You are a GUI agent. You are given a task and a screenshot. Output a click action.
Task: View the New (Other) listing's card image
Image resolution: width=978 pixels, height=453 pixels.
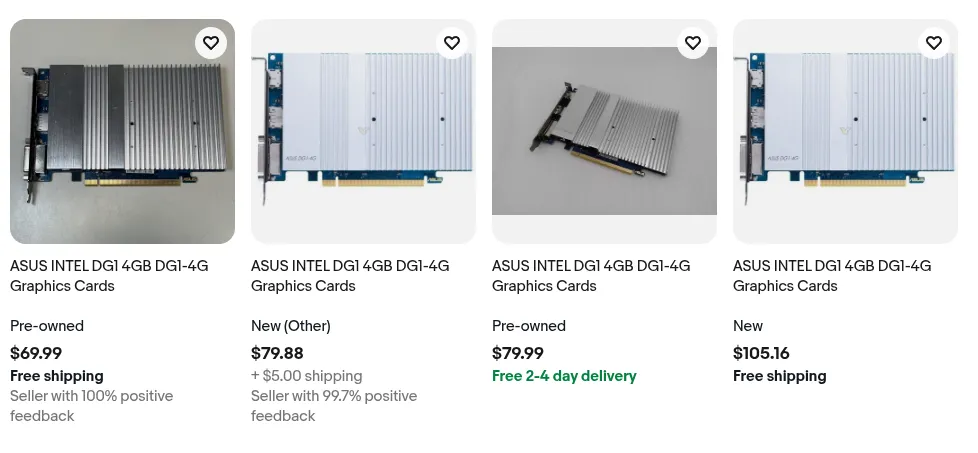point(363,132)
